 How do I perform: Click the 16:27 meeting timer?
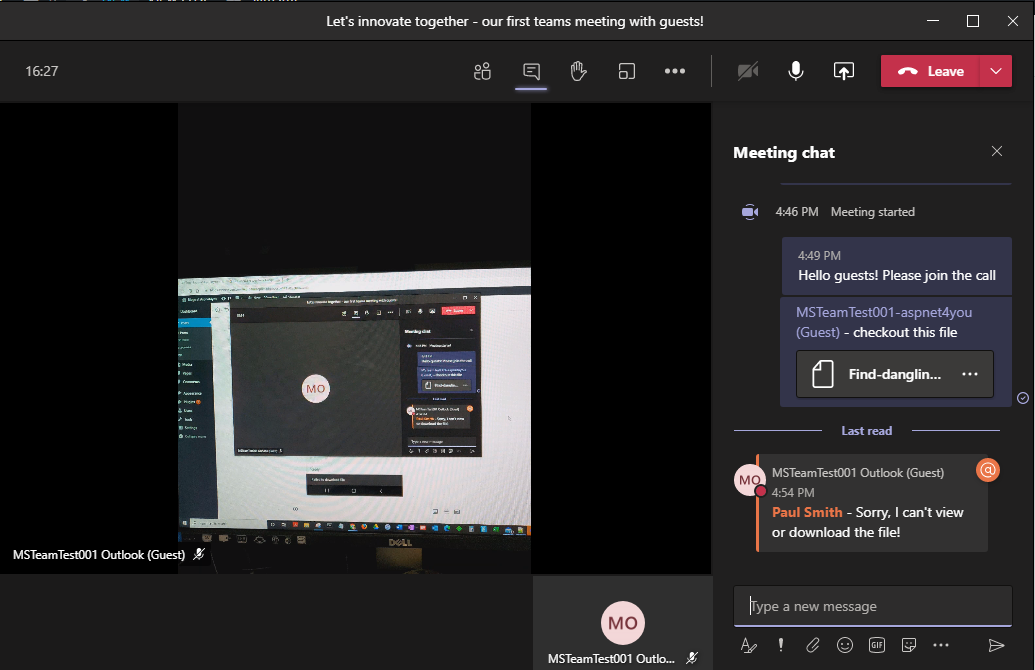(42, 71)
